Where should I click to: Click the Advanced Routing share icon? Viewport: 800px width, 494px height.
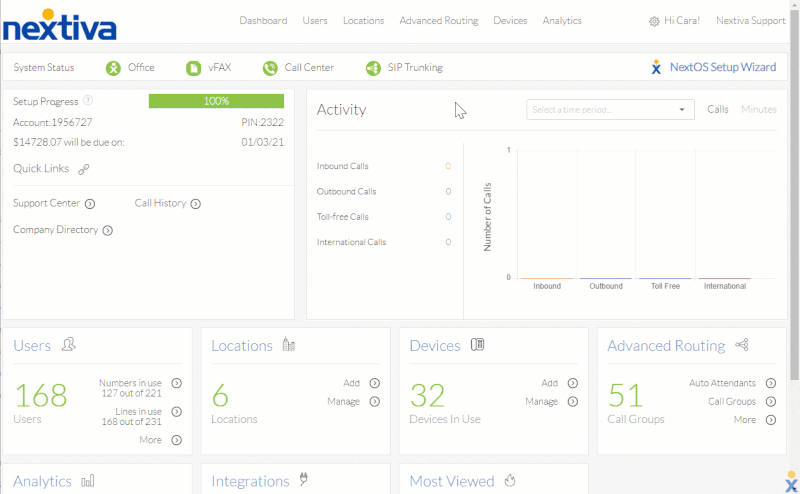pos(742,344)
